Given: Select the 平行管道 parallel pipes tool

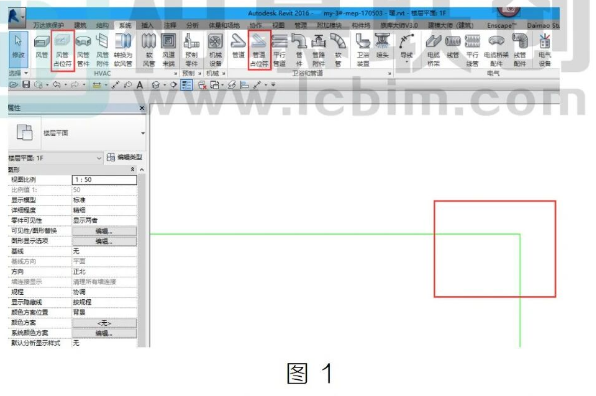Looking at the screenshot, I should click(279, 50).
